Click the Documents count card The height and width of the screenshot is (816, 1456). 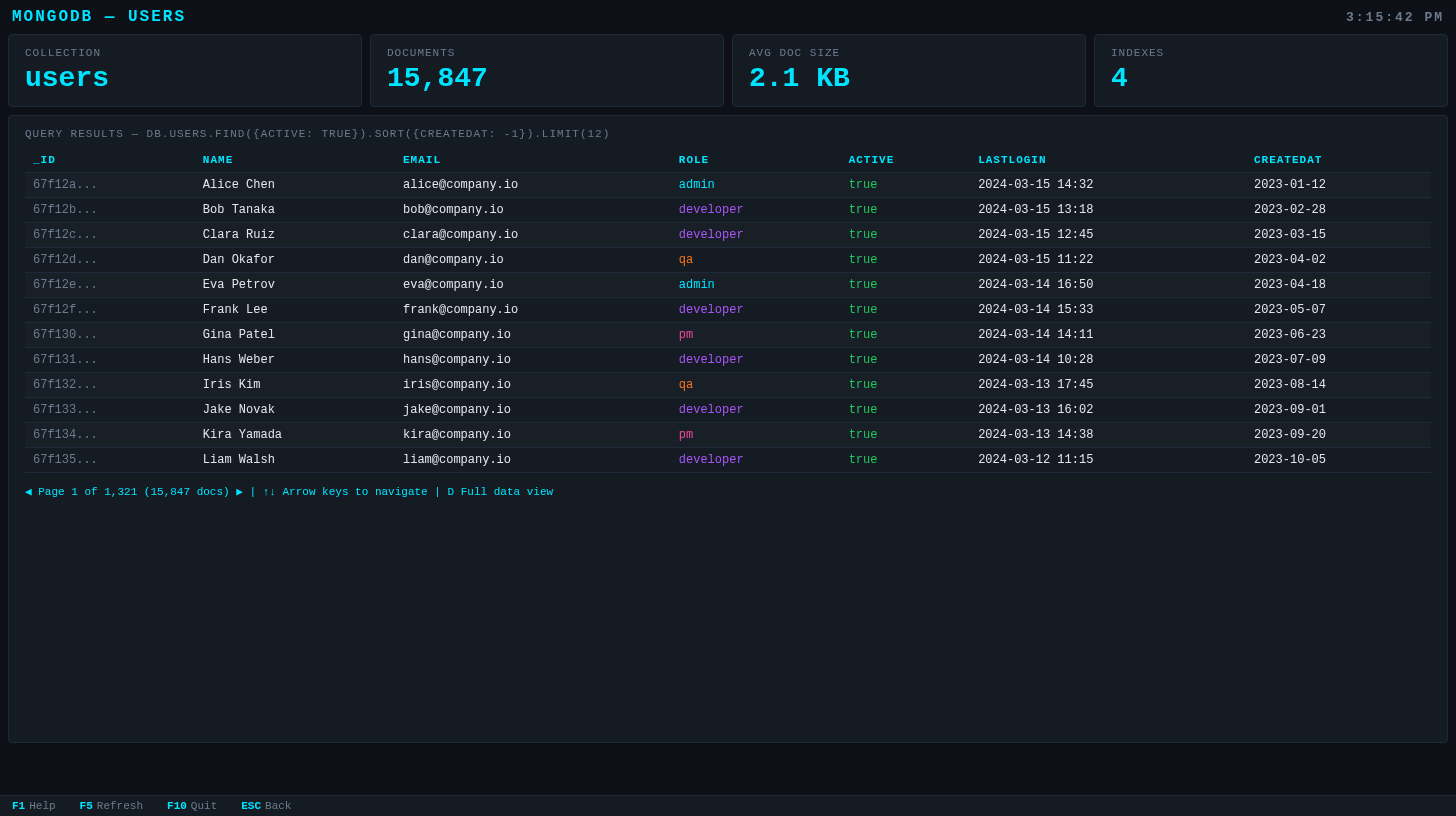point(547,71)
